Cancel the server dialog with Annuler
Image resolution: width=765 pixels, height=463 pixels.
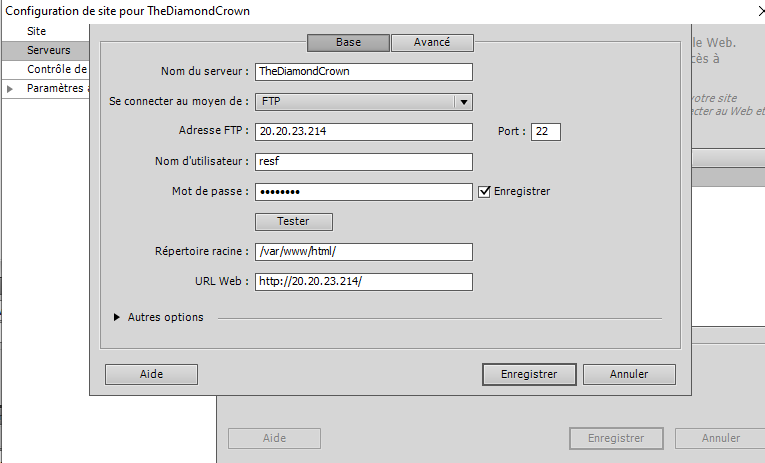(629, 374)
